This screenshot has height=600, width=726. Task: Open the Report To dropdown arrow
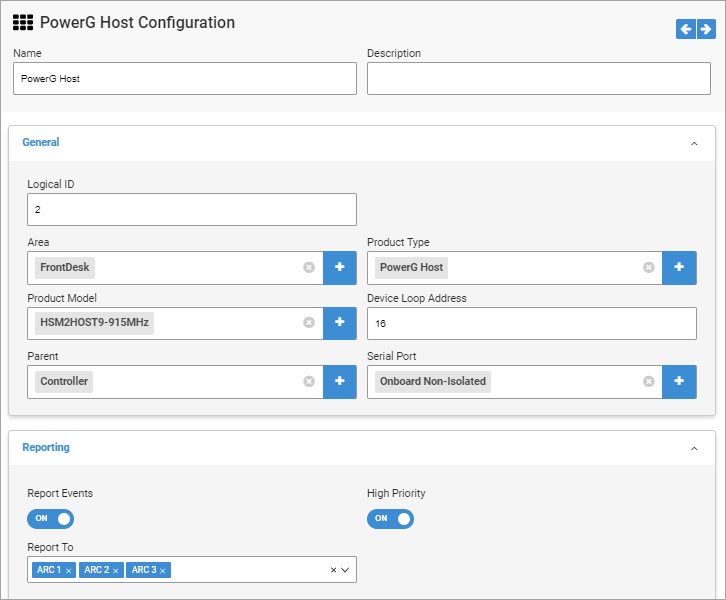coord(345,570)
